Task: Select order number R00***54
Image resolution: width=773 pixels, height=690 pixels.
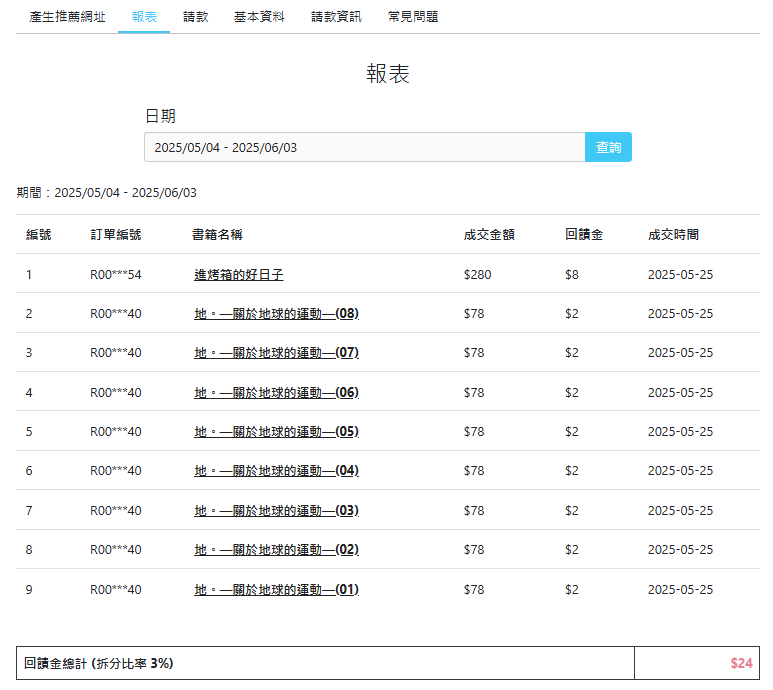Action: 116,275
